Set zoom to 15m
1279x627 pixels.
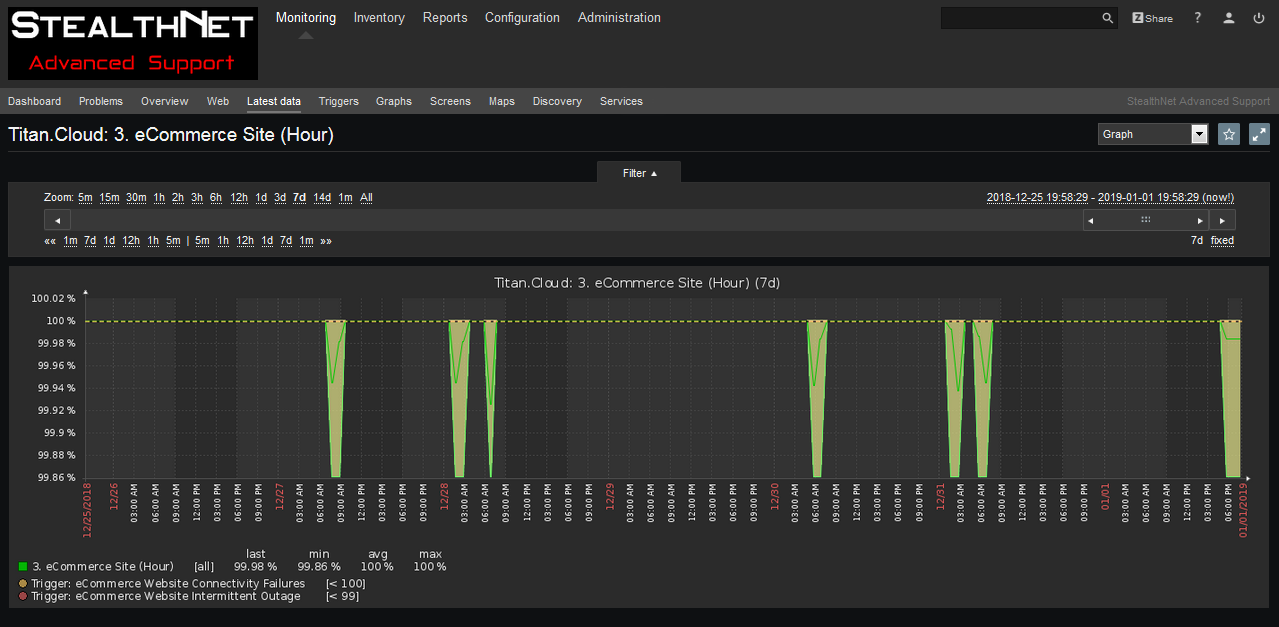[x=109, y=198]
